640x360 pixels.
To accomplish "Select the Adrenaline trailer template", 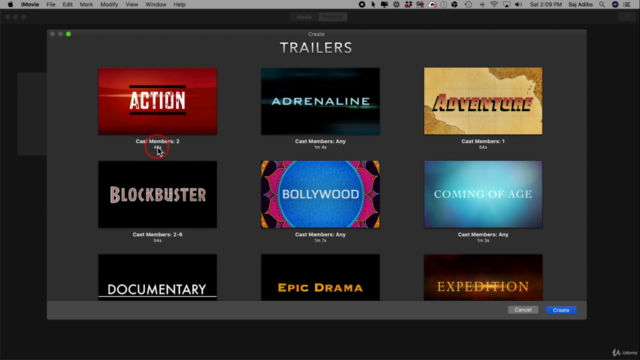I will (320, 101).
